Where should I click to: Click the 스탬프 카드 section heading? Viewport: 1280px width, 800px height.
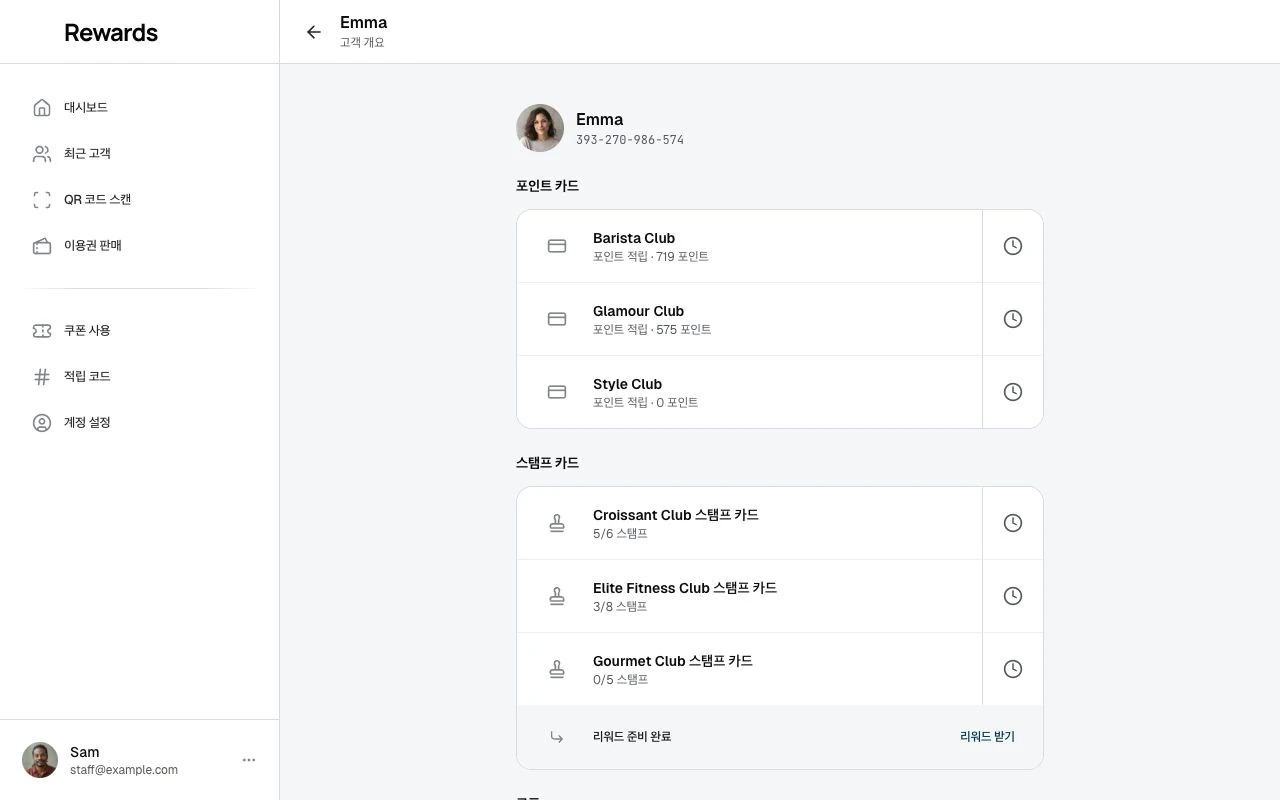pos(547,463)
